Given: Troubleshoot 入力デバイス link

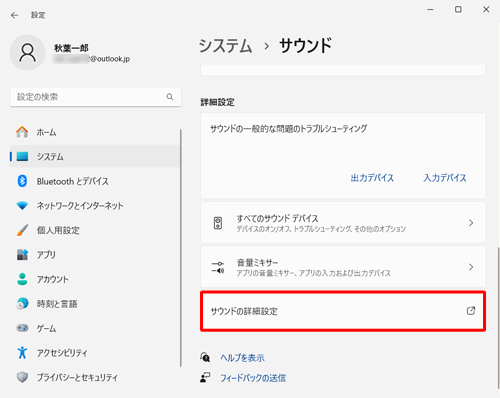Looking at the screenshot, I should tap(445, 178).
